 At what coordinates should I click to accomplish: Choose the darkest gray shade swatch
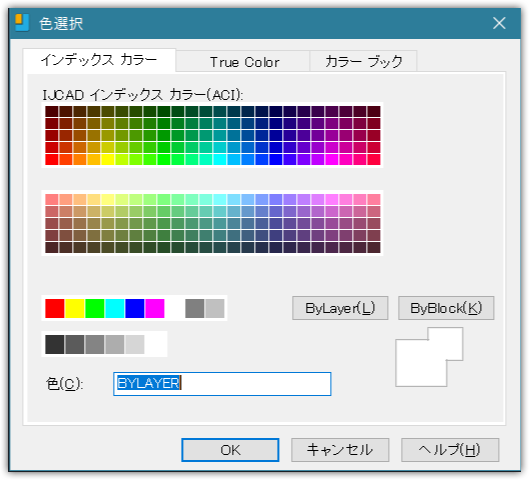coord(55,344)
